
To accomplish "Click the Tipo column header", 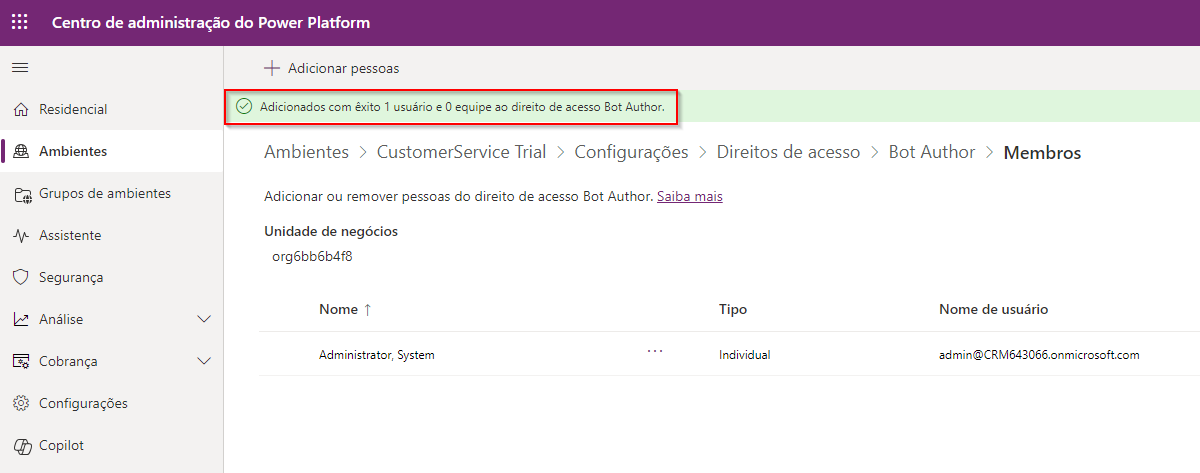I will [x=733, y=310].
